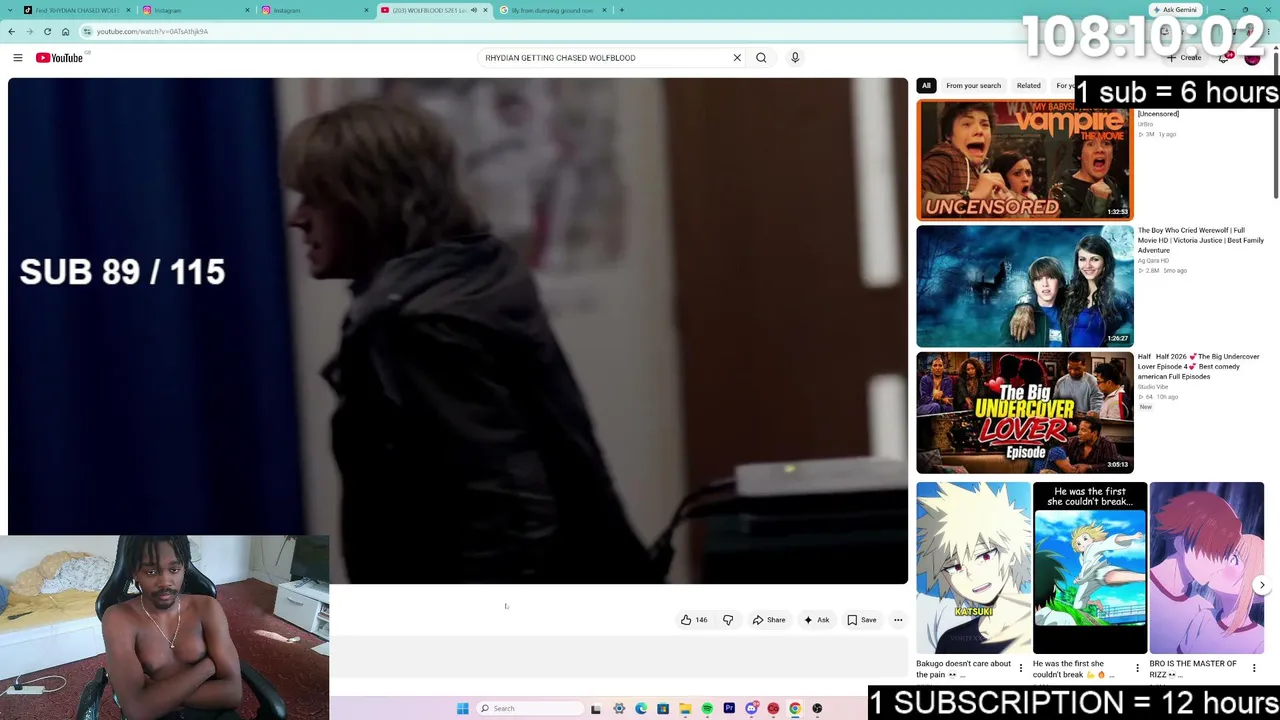Open Discord from the taskbar
Image resolution: width=1280 pixels, height=720 pixels.
(751, 709)
